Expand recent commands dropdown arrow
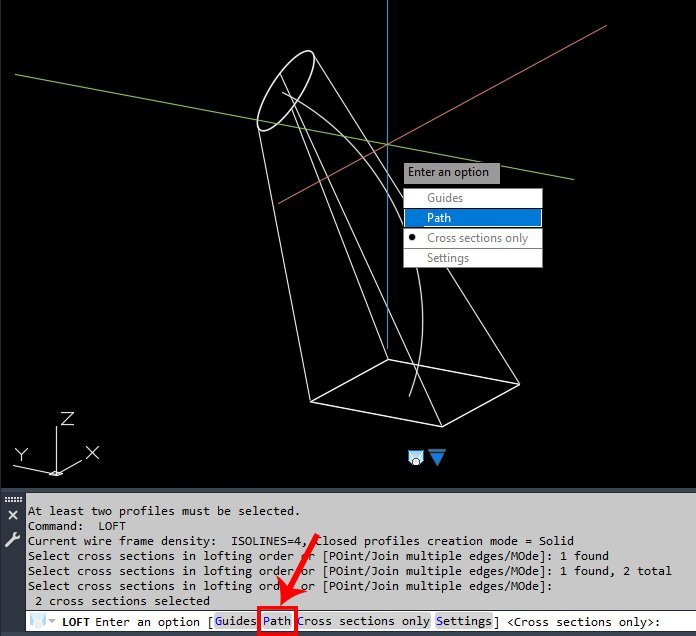This screenshot has width=696, height=636. pyautogui.click(x=52, y=620)
